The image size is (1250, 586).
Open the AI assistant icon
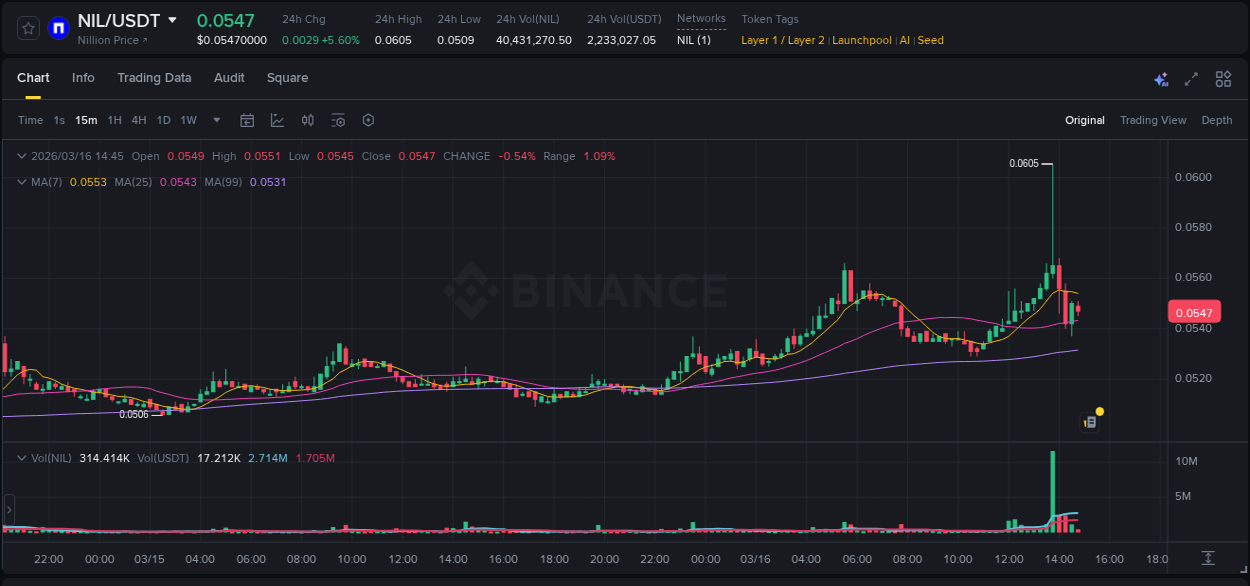pyautogui.click(x=1161, y=78)
